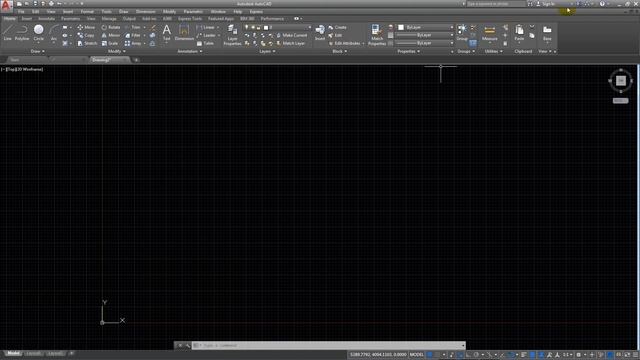The height and width of the screenshot is (360, 640).
Task: Expand the Draw panel
Action: pos(38,51)
